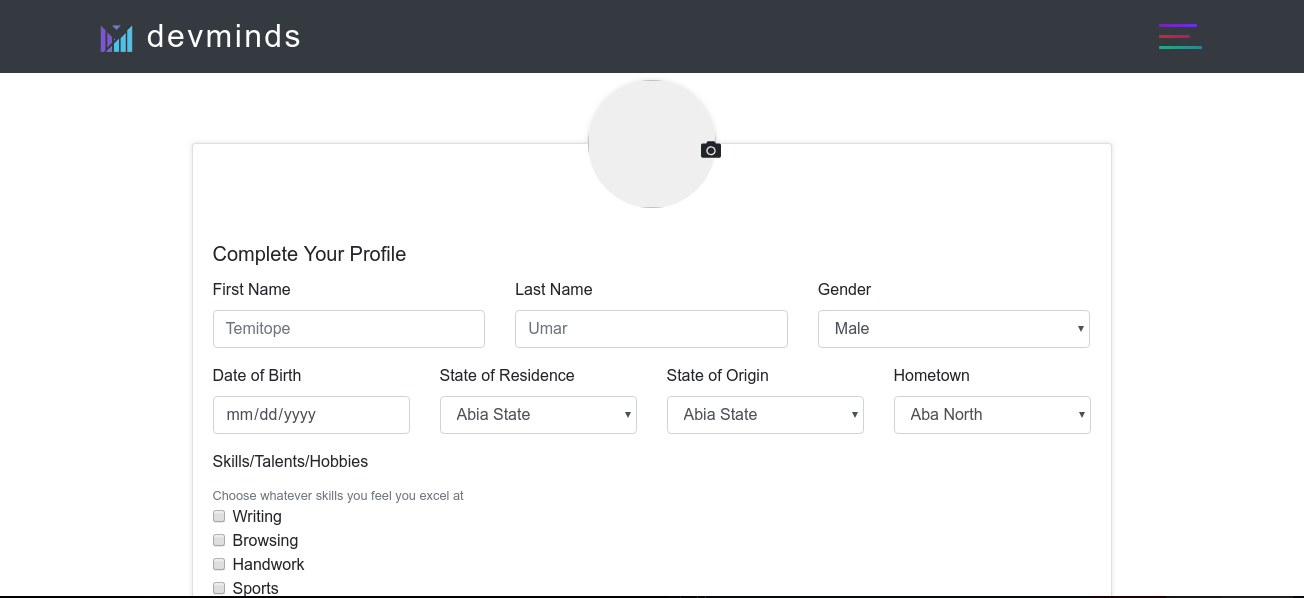1304x598 pixels.
Task: Open the Gender dropdown
Action: tap(953, 329)
